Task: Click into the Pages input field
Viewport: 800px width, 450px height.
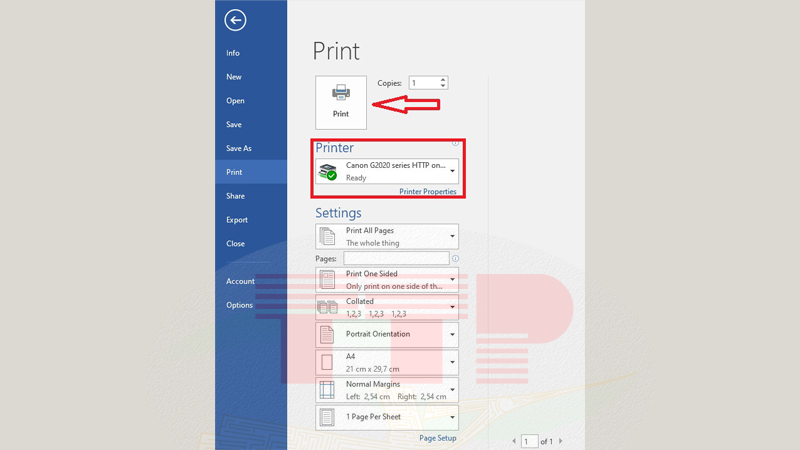Action: coord(396,259)
